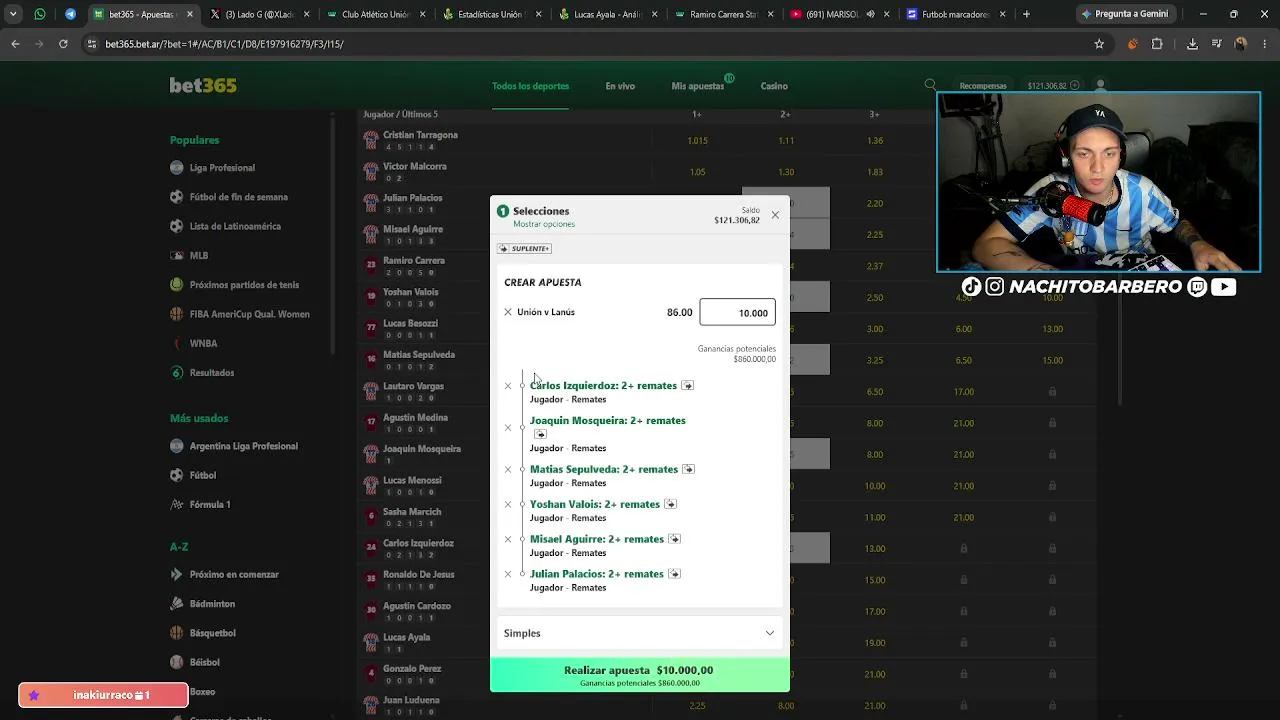
Task: Remove Joaquin Mosqueira selection from bet
Action: pyautogui.click(x=508, y=428)
